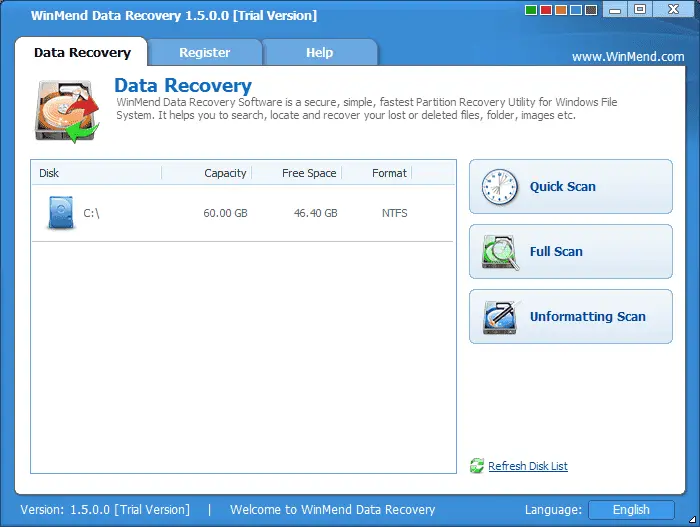This screenshot has width=700, height=527.
Task: Start an Unformatting Scan
Action: [x=571, y=317]
